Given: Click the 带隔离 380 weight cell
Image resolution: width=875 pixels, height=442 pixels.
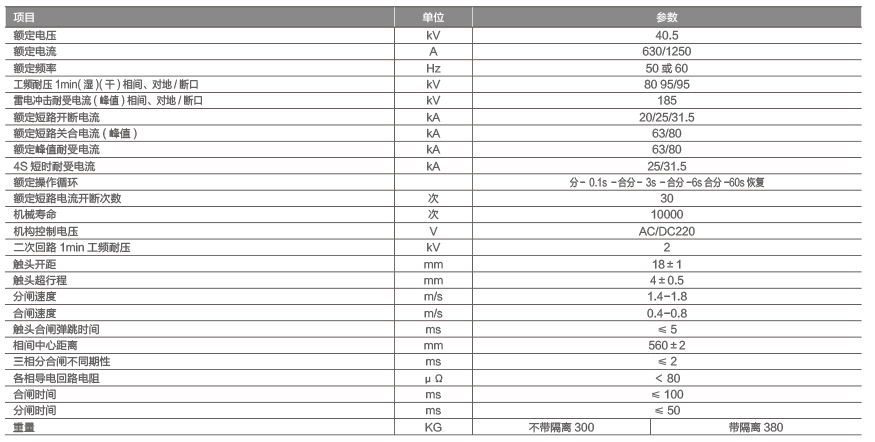Looking at the screenshot, I should (763, 428).
